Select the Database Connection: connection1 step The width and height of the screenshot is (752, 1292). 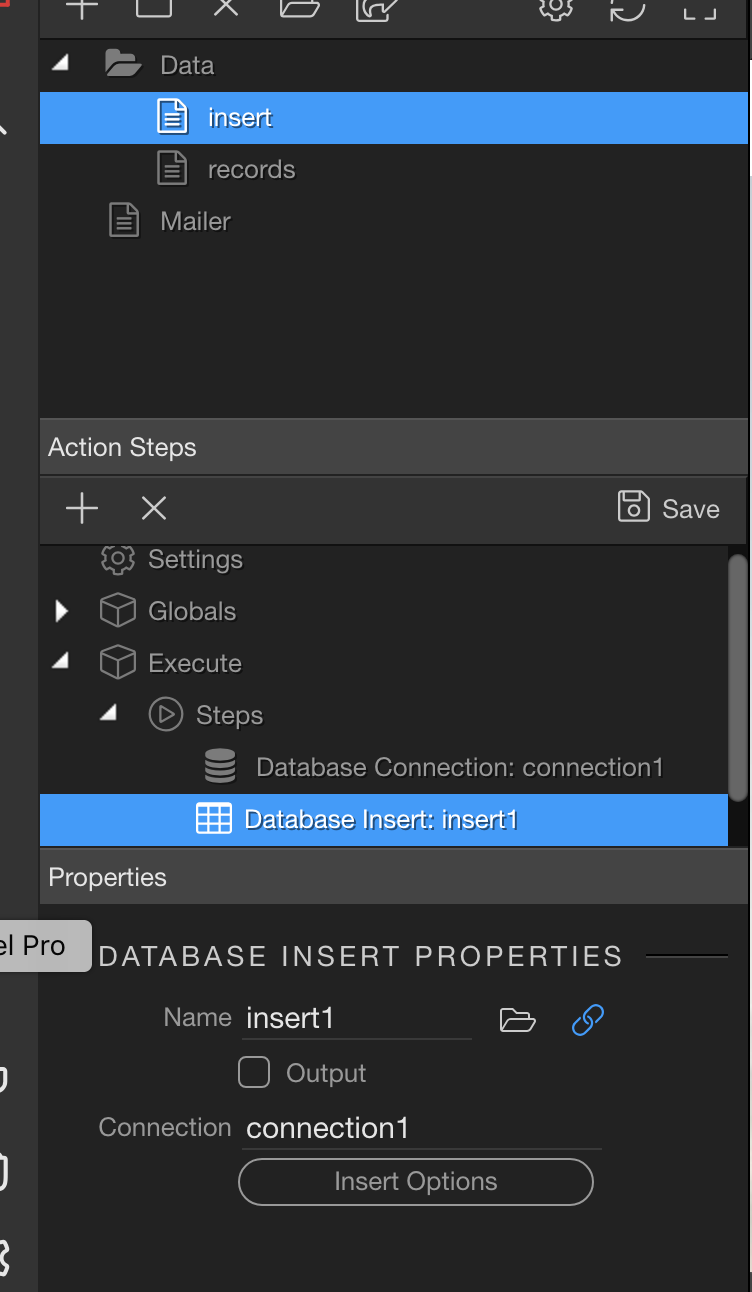(433, 767)
